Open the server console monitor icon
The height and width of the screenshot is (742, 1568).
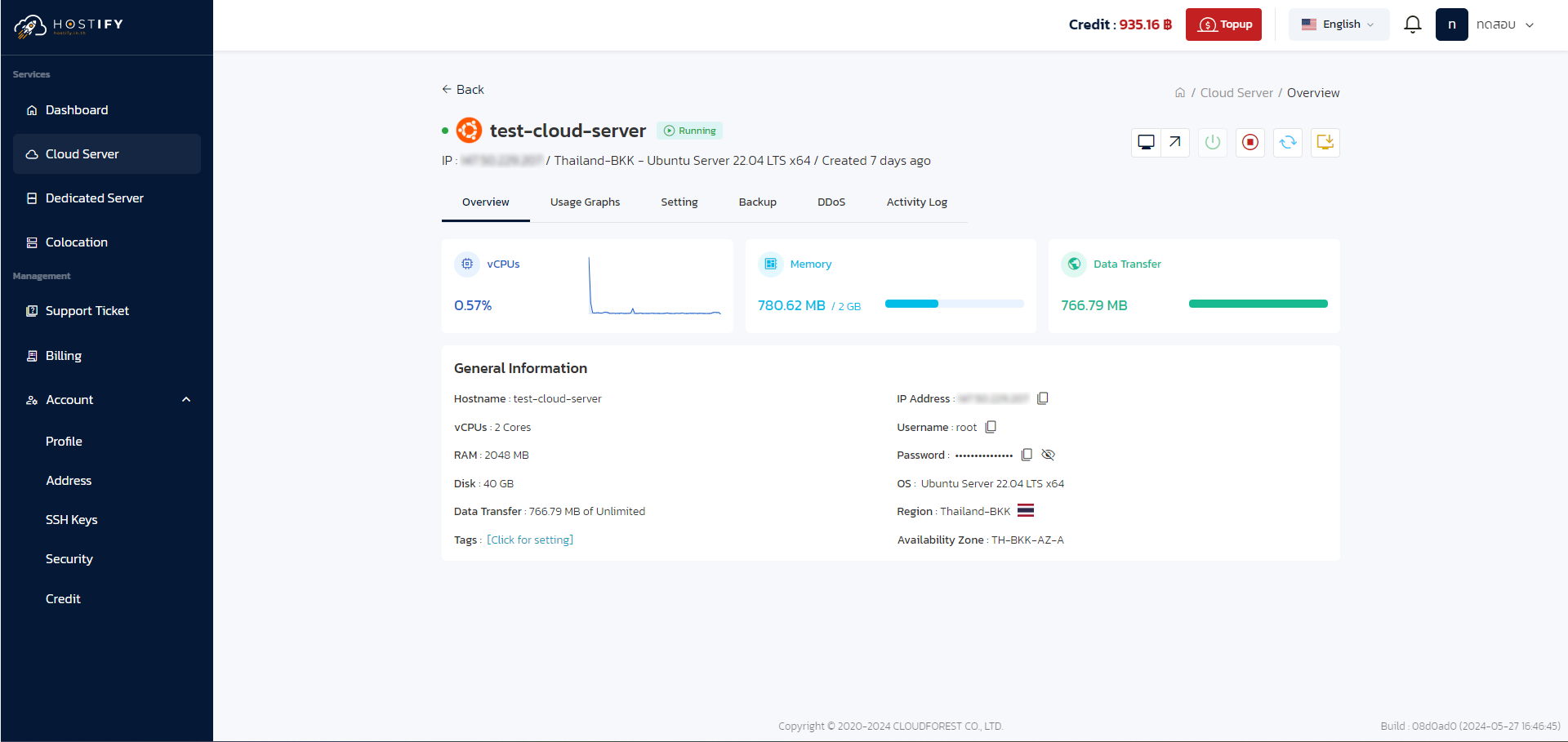[x=1146, y=142]
